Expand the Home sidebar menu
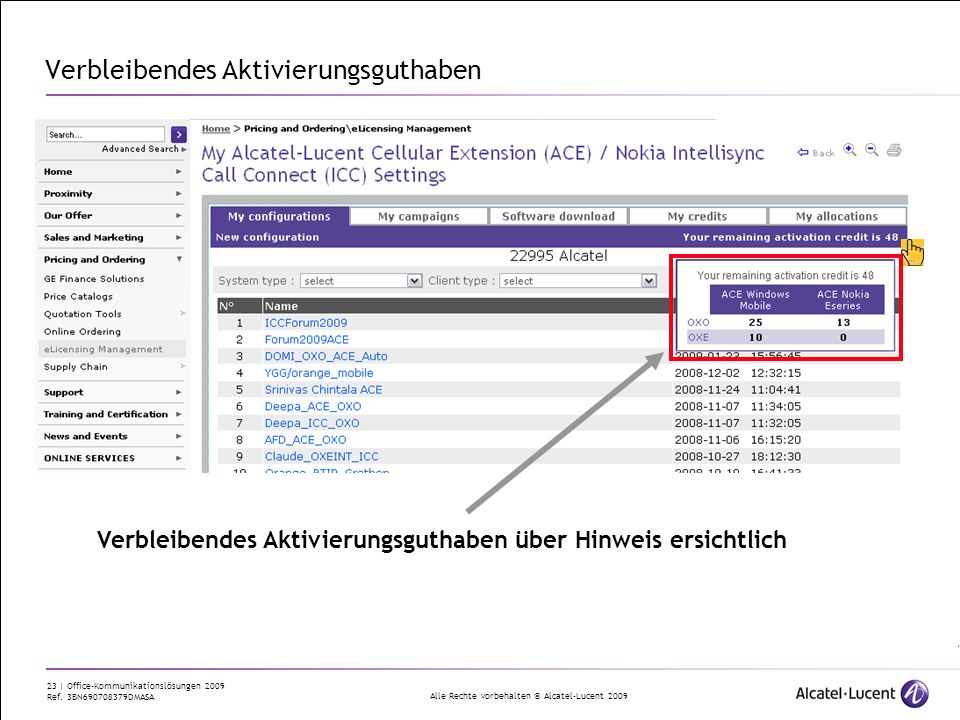Viewport: 960px width, 720px height. tap(112, 172)
